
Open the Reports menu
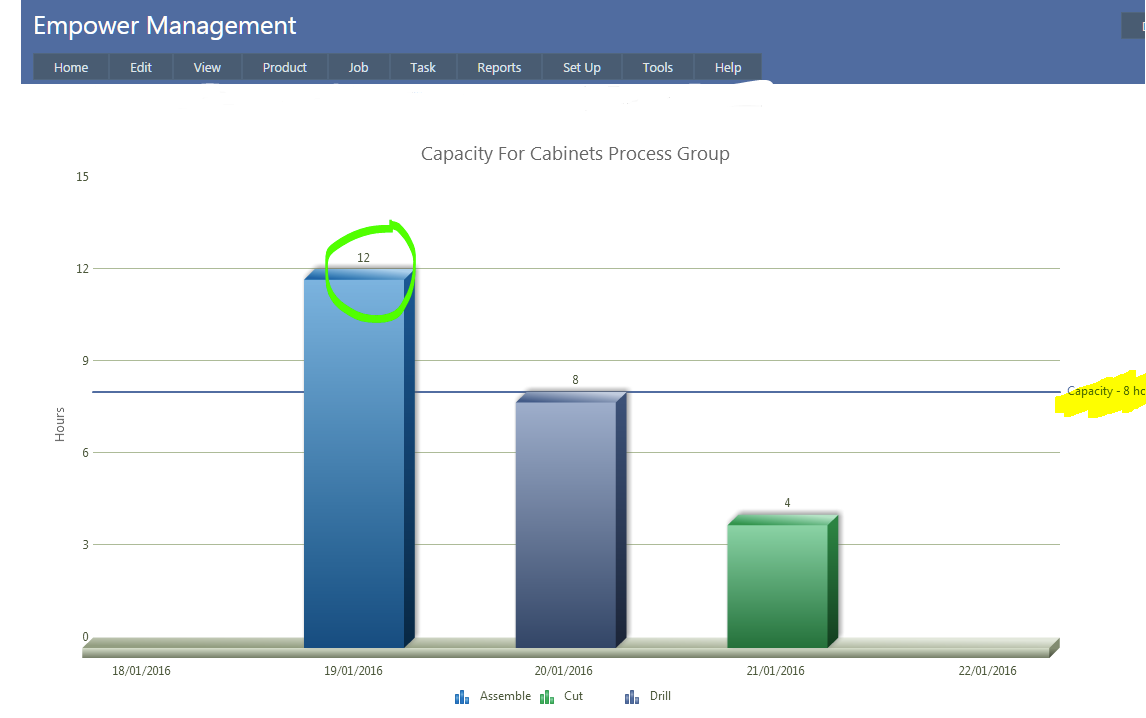tap(499, 67)
